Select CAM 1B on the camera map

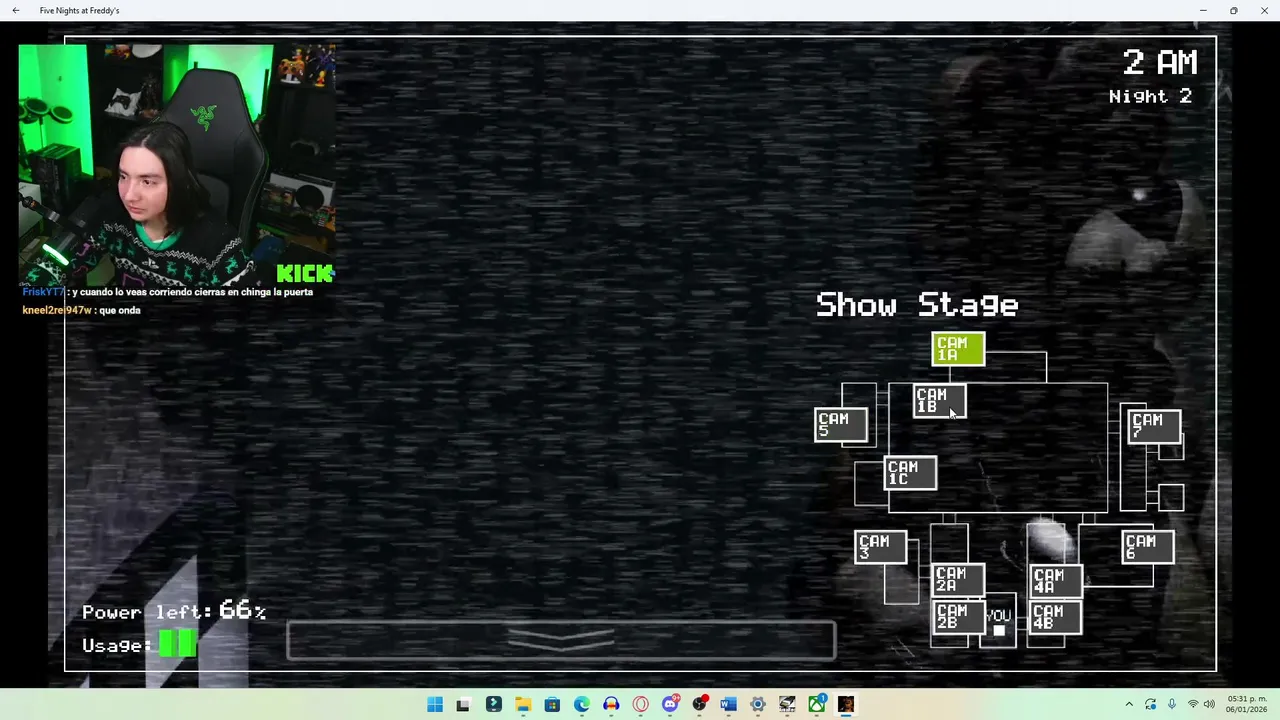point(939,401)
